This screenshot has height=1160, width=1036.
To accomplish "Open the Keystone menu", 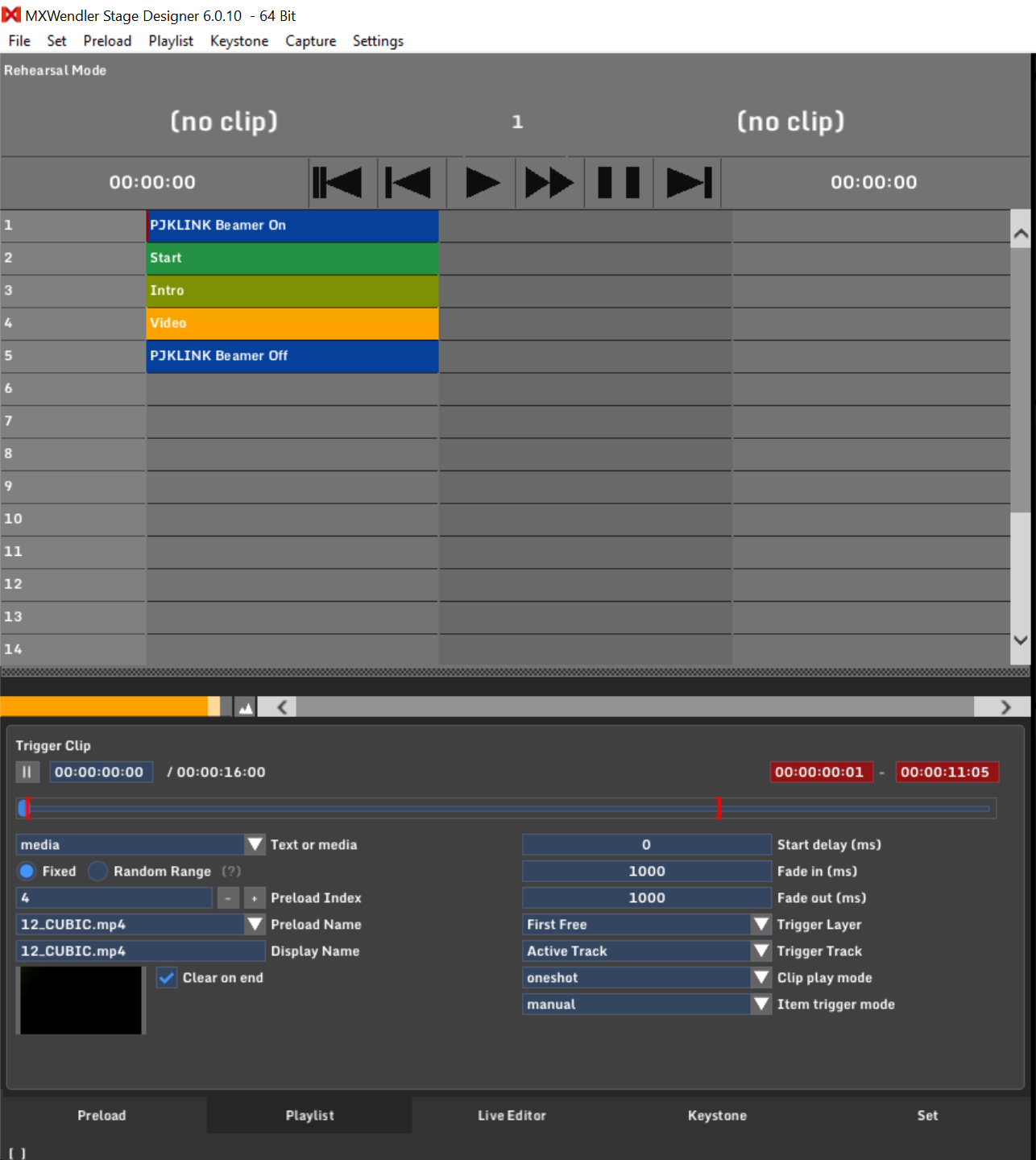I will click(238, 41).
